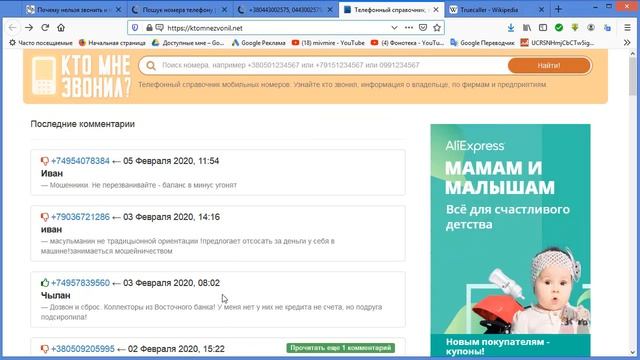Open the Firefox account avatar icon
Viewport: 640px width, 360px height.
pyautogui.click(x=591, y=28)
